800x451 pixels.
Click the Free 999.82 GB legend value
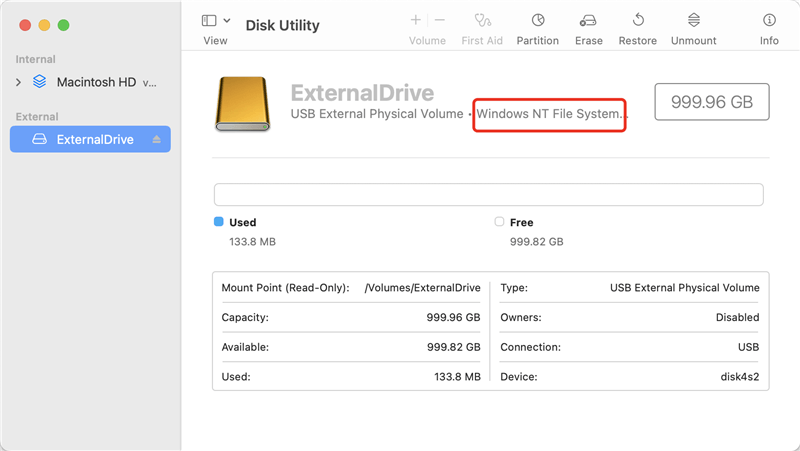537,242
